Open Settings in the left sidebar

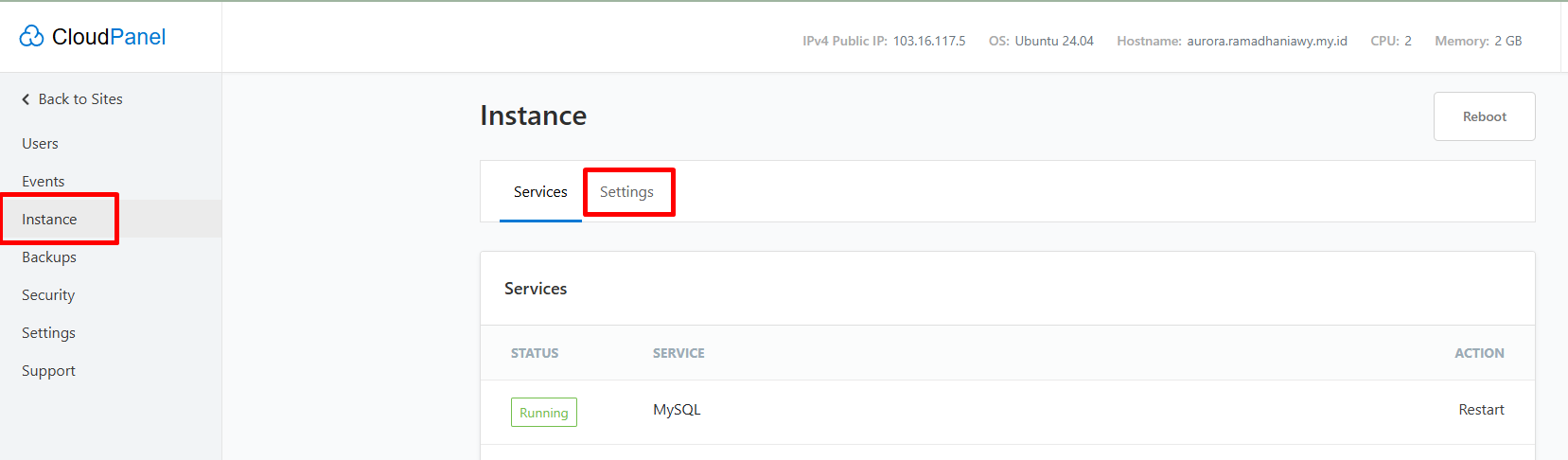click(48, 333)
